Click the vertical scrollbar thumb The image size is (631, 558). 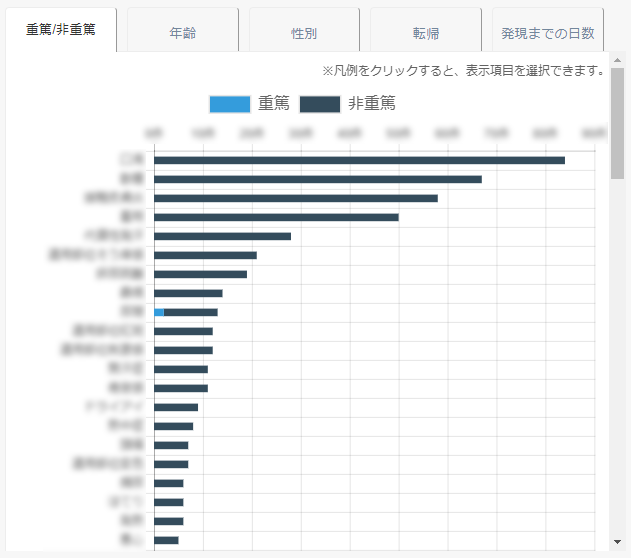coord(617,122)
